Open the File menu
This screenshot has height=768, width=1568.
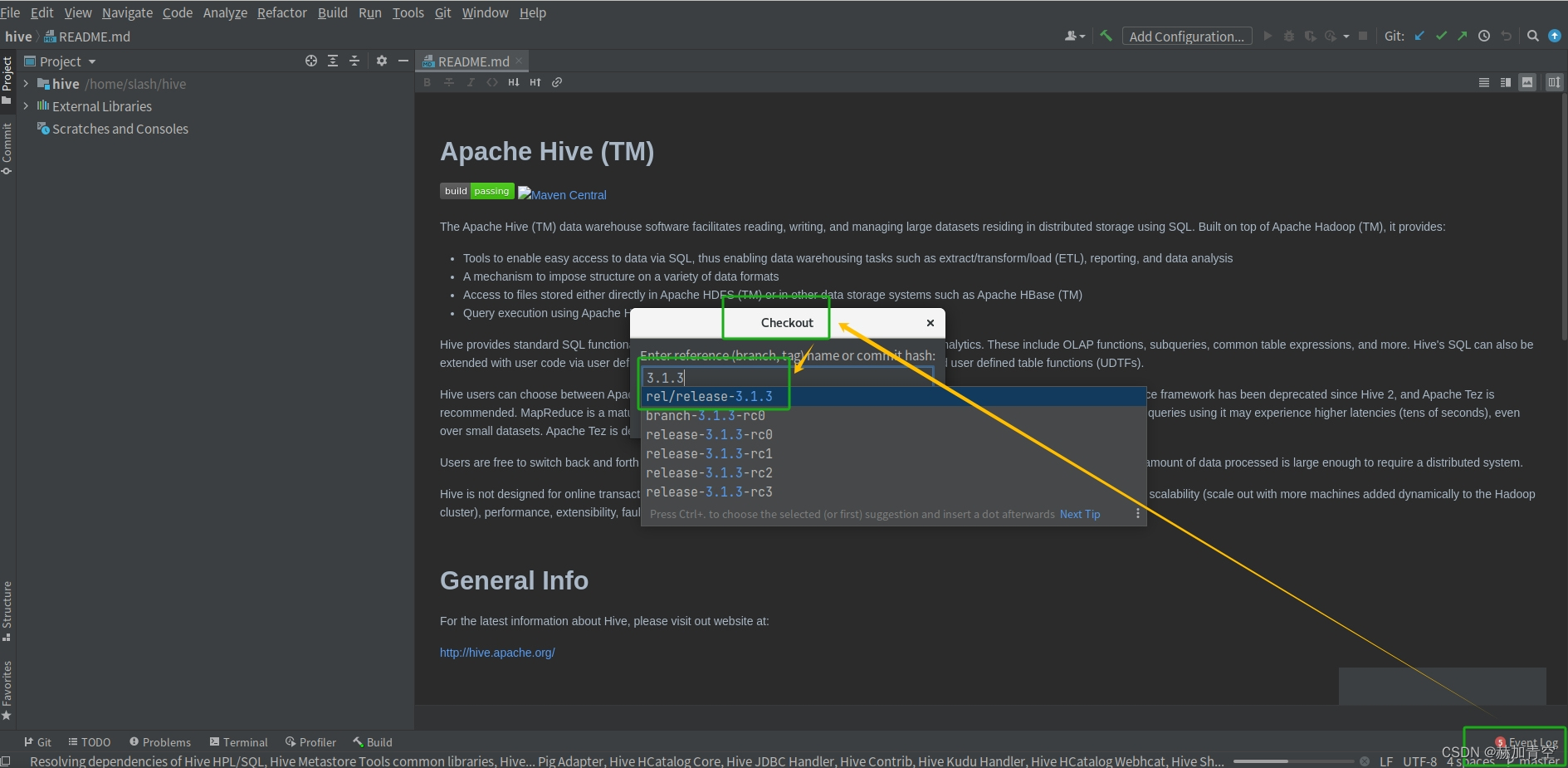pos(10,12)
